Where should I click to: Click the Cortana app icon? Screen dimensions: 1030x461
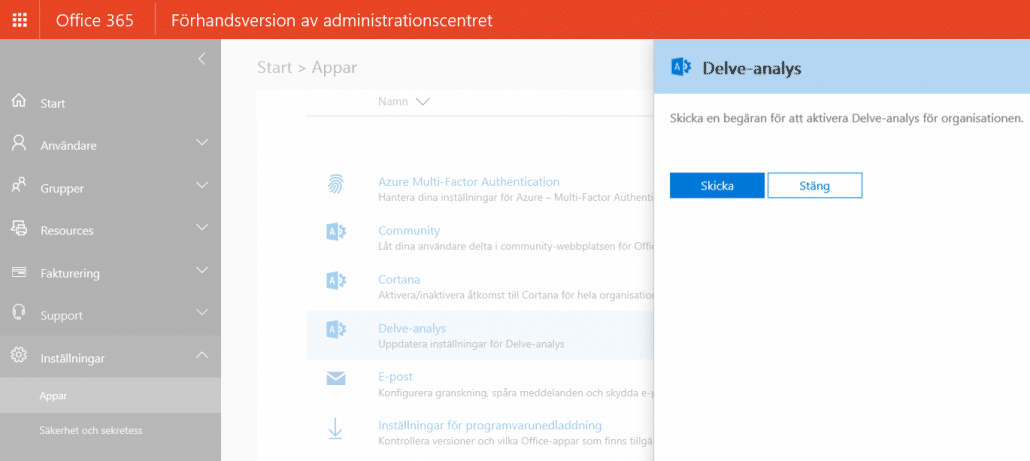tap(336, 280)
